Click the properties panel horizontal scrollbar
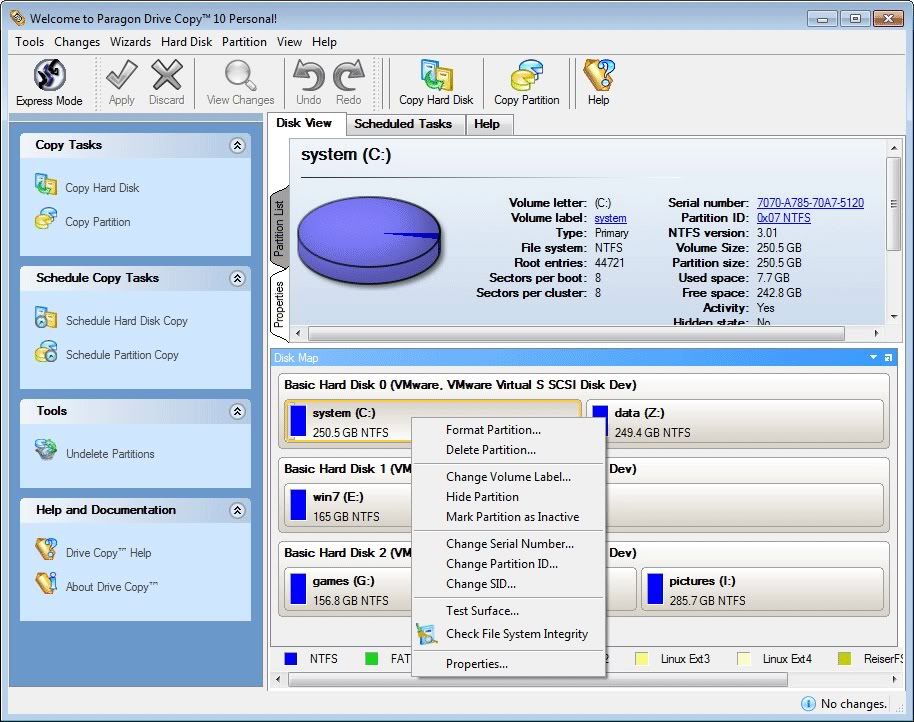 coord(576,334)
